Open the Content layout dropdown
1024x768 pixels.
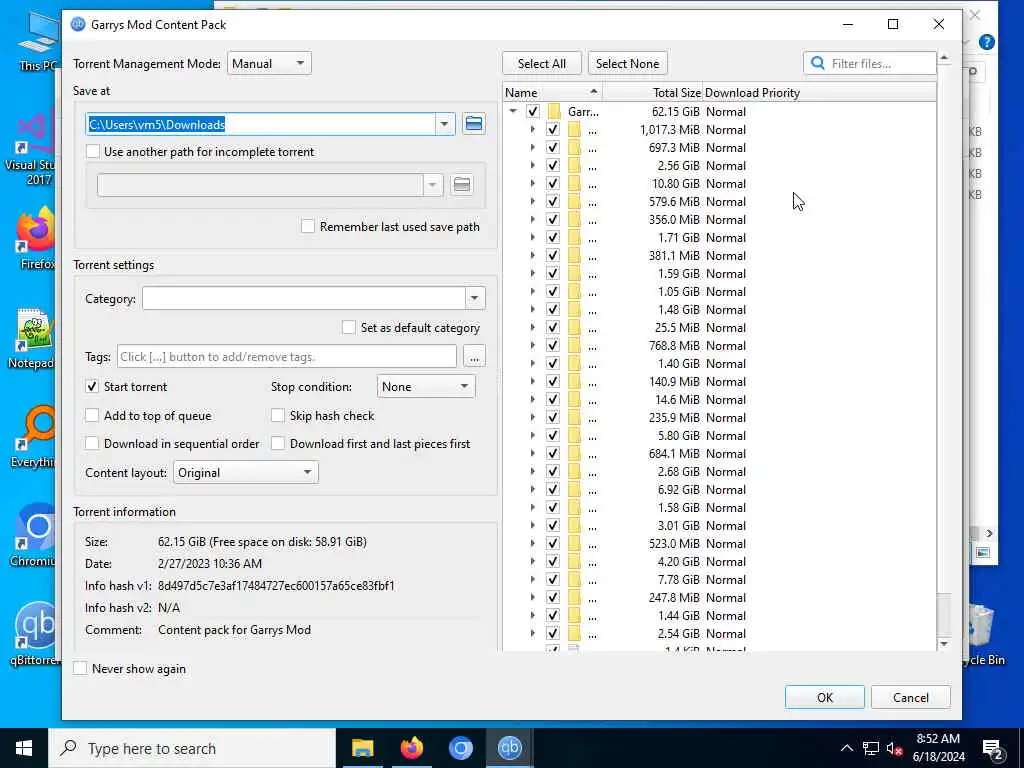(x=246, y=473)
